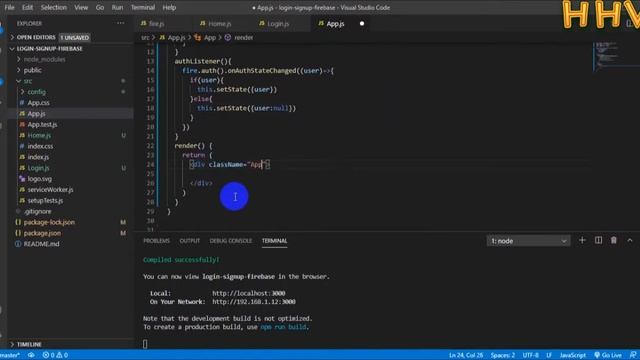
Task: Split the terminal pane
Action: 598,240
